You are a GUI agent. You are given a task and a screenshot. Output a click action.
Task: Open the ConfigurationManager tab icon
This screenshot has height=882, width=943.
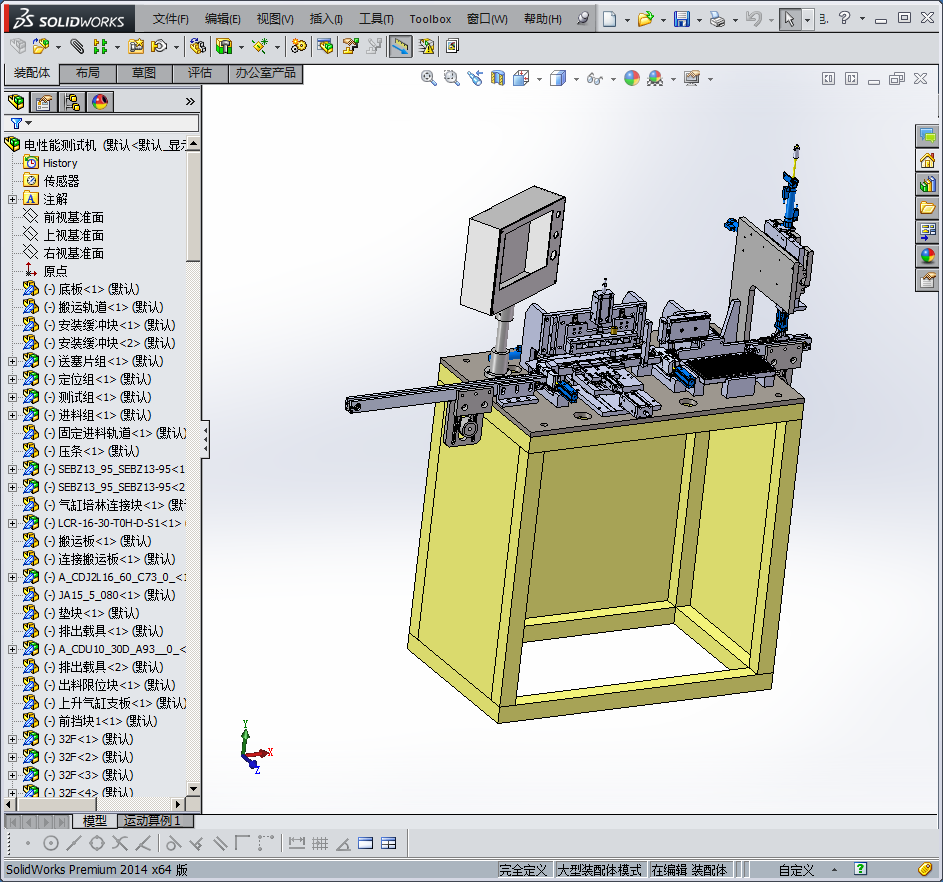click(71, 102)
